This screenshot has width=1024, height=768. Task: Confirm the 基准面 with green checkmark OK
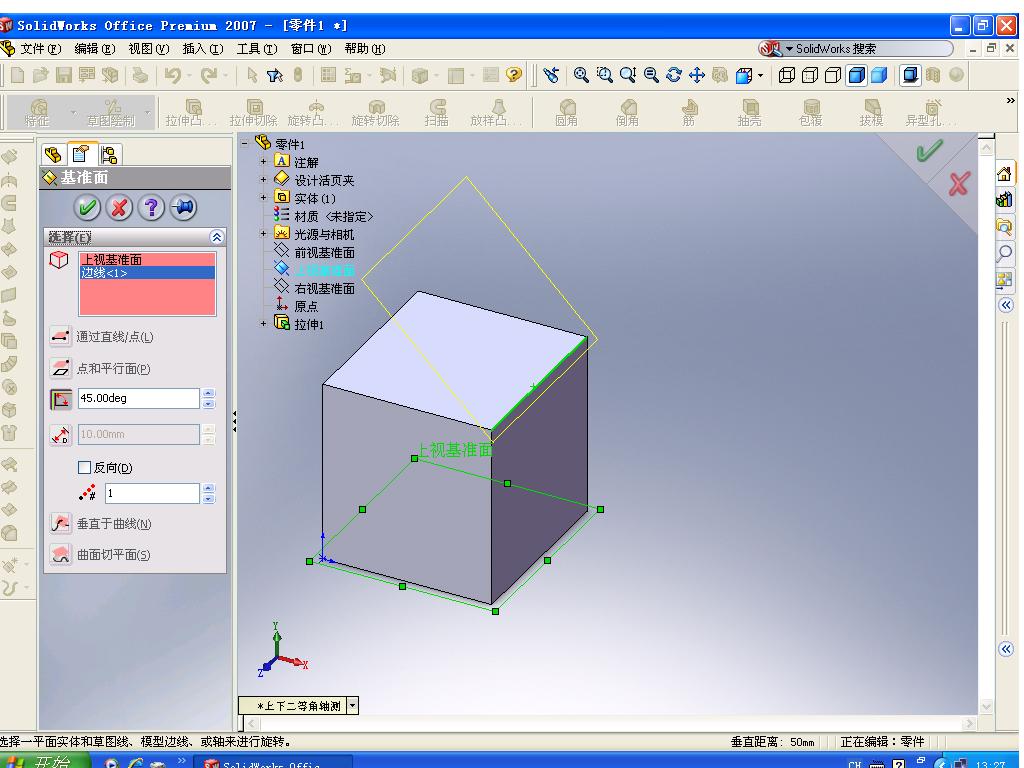pyautogui.click(x=87, y=208)
